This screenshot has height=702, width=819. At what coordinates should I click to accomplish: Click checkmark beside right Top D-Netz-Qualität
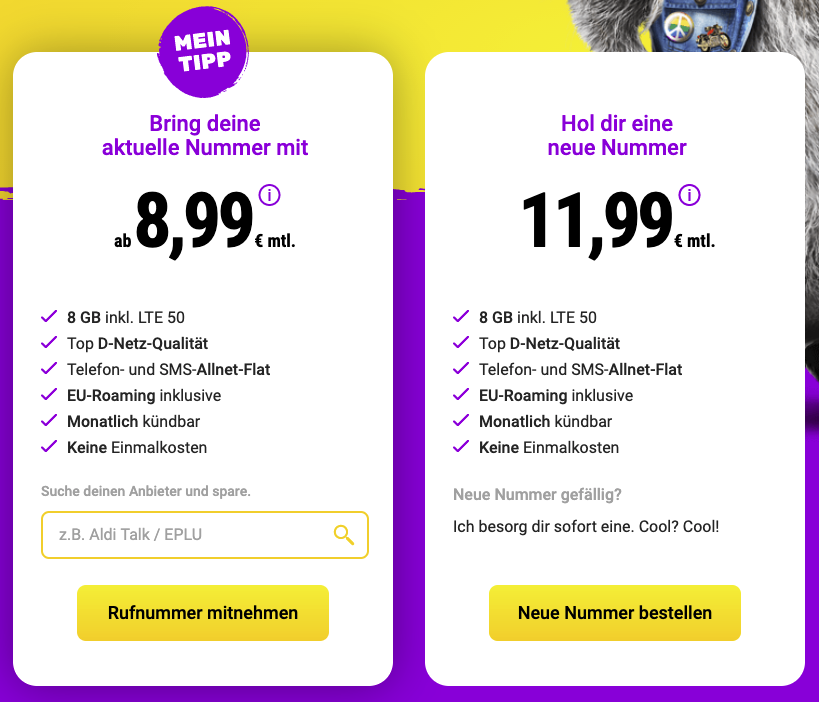pos(461,343)
